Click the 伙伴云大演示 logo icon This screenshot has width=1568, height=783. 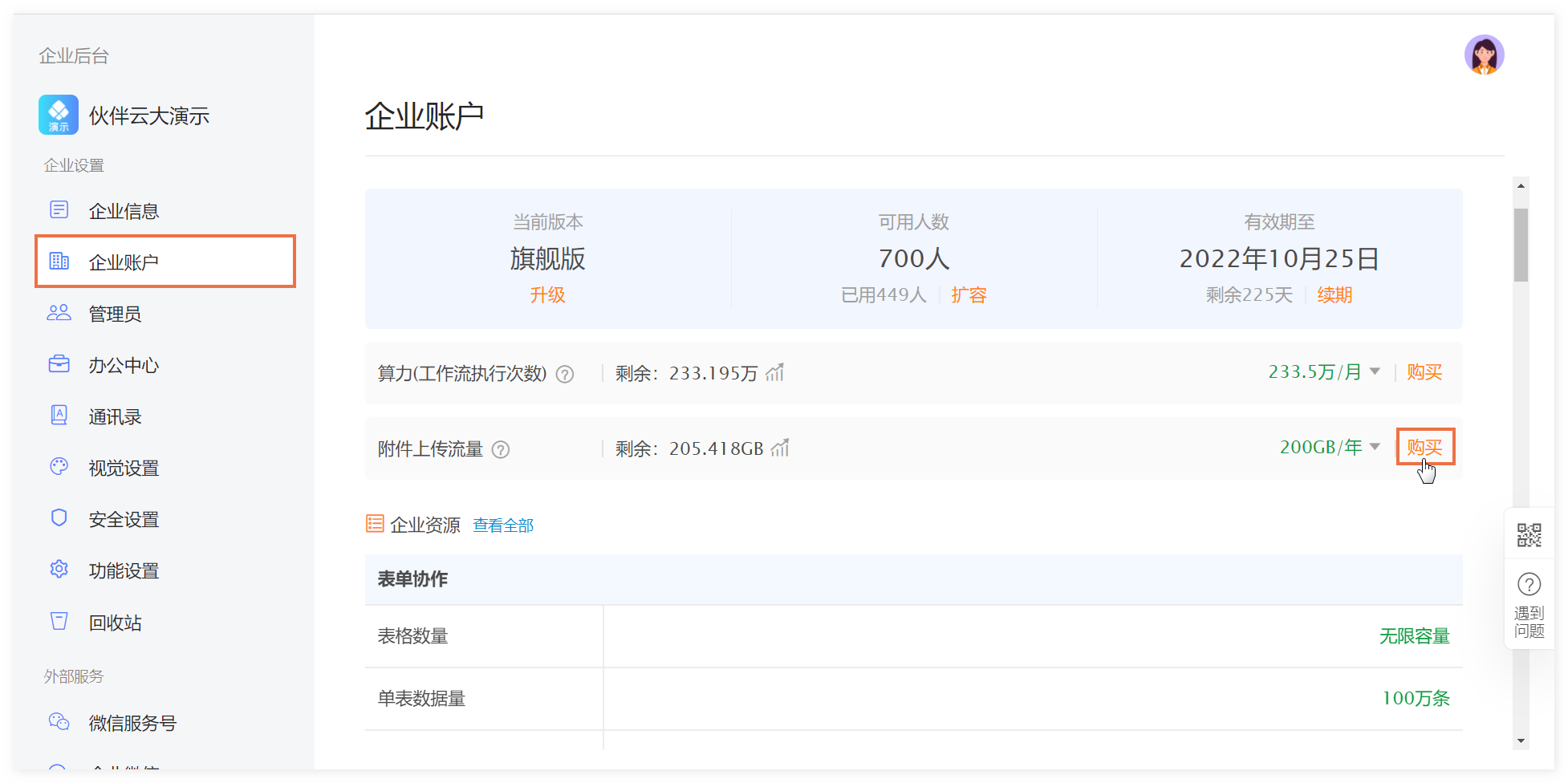point(59,116)
